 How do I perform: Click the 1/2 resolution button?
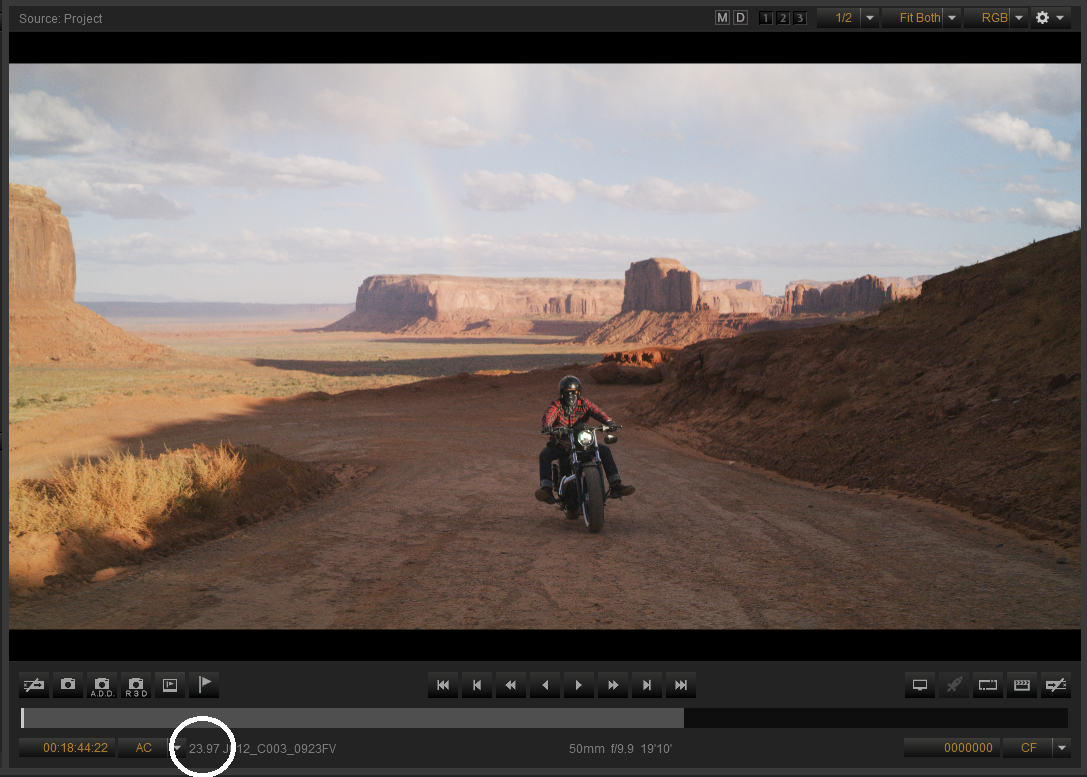840,18
